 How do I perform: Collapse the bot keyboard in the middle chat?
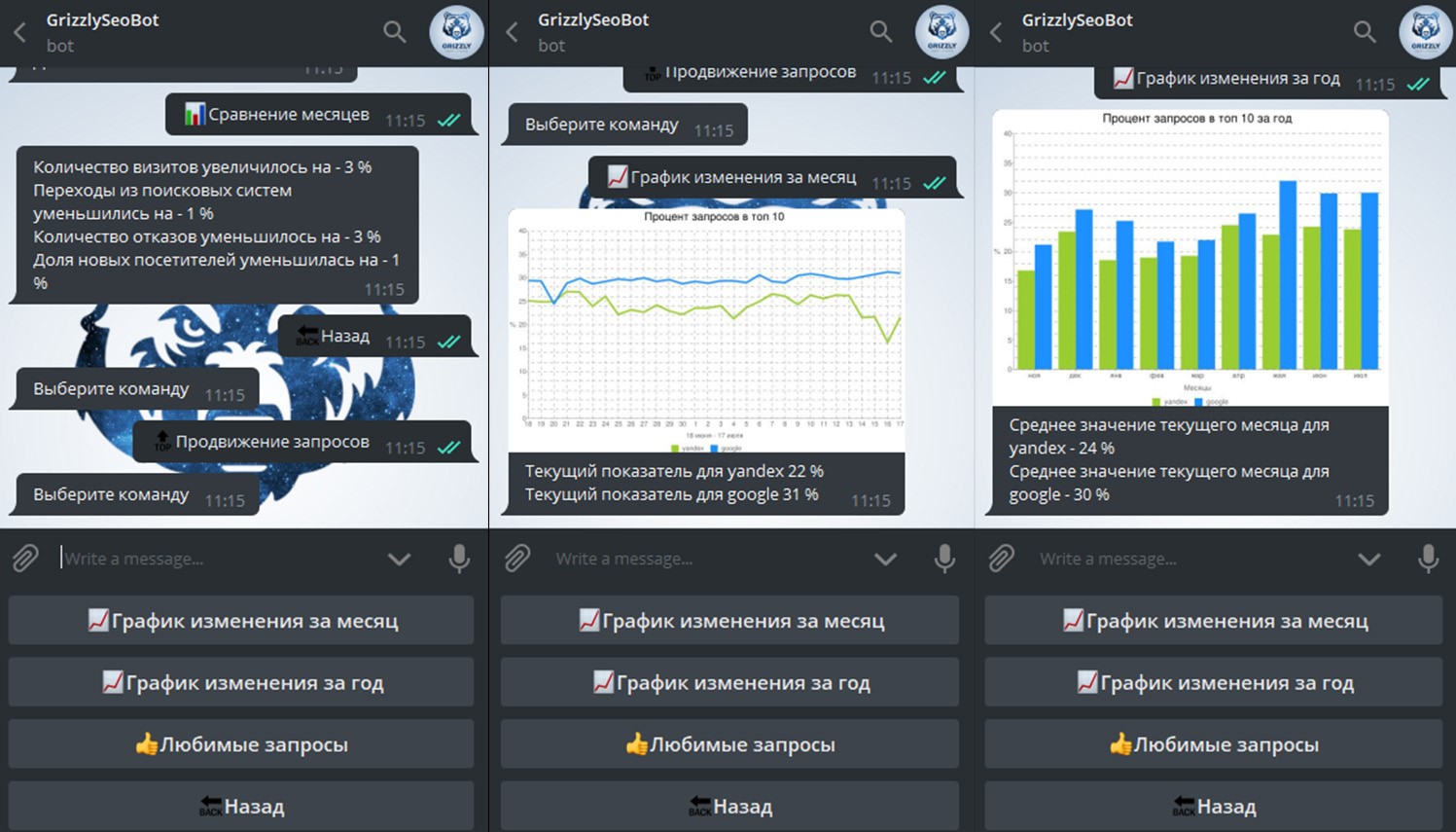(884, 560)
